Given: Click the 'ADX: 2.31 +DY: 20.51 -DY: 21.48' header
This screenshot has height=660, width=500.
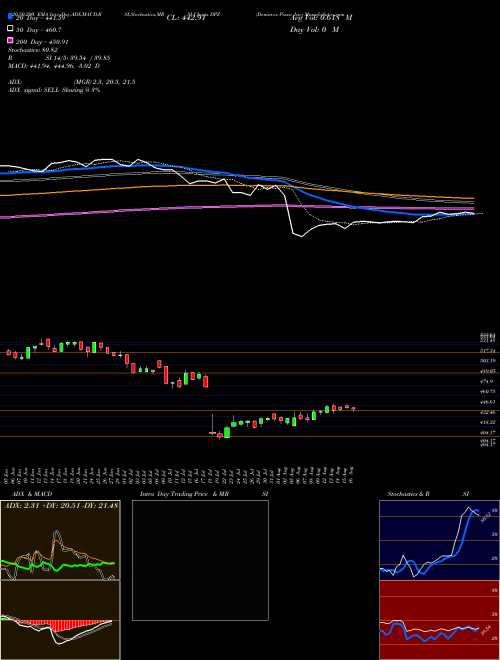Looking at the screenshot, I should (x=61, y=505).
